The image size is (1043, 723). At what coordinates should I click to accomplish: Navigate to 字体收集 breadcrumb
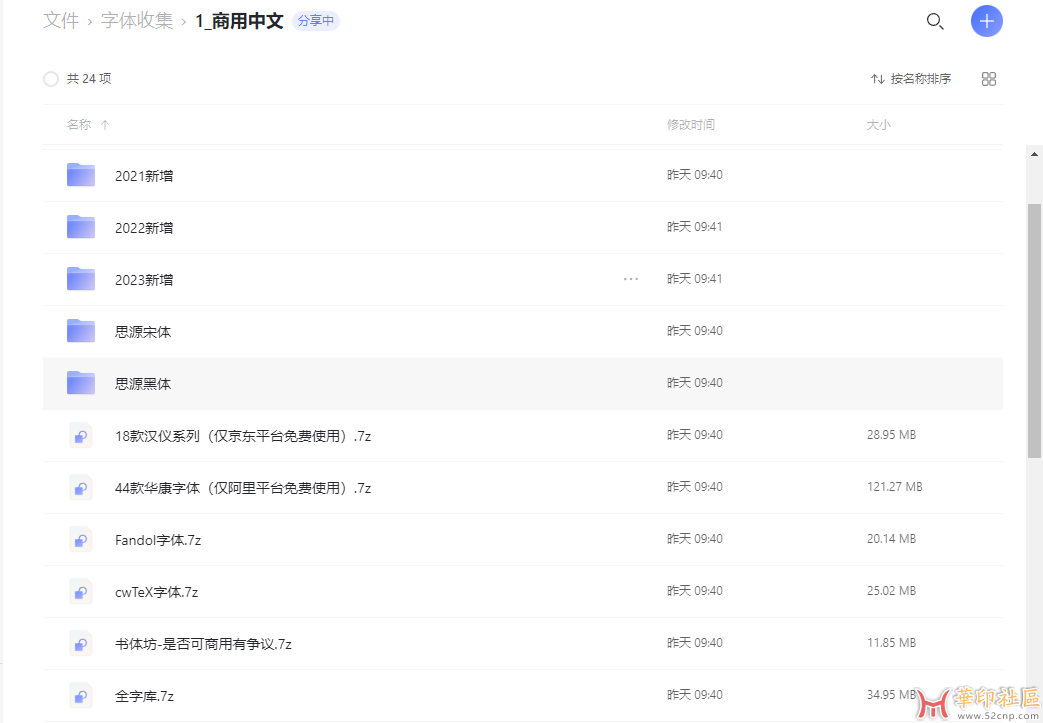(137, 21)
